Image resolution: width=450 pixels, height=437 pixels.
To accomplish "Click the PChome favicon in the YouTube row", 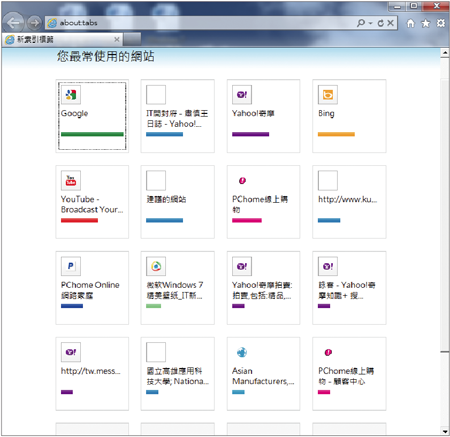I will click(242, 181).
